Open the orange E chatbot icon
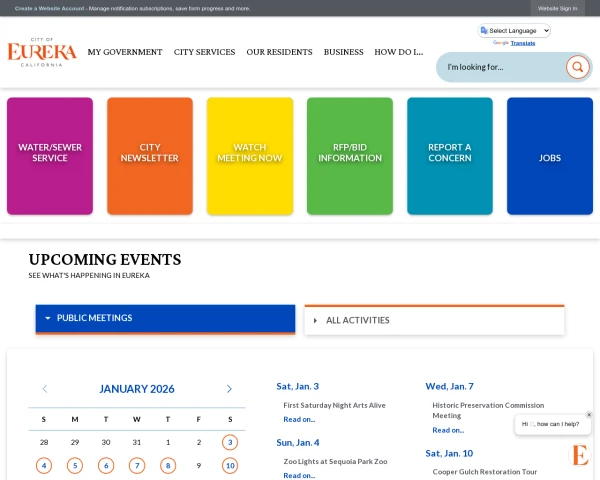 pos(580,455)
